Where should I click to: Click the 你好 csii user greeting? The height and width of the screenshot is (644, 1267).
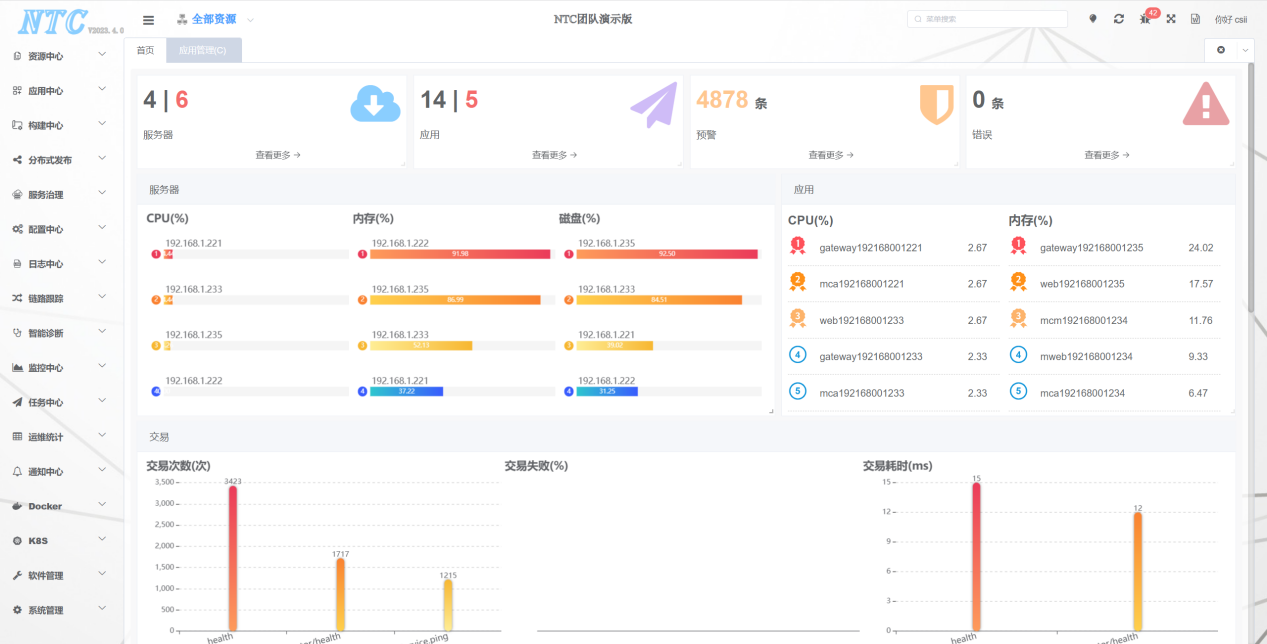[x=1230, y=20]
